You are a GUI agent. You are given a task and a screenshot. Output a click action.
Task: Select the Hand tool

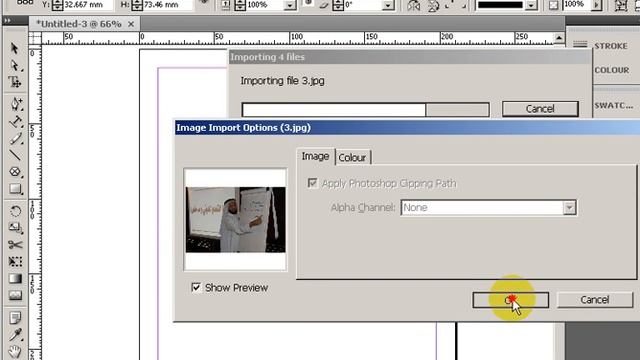[x=16, y=351]
